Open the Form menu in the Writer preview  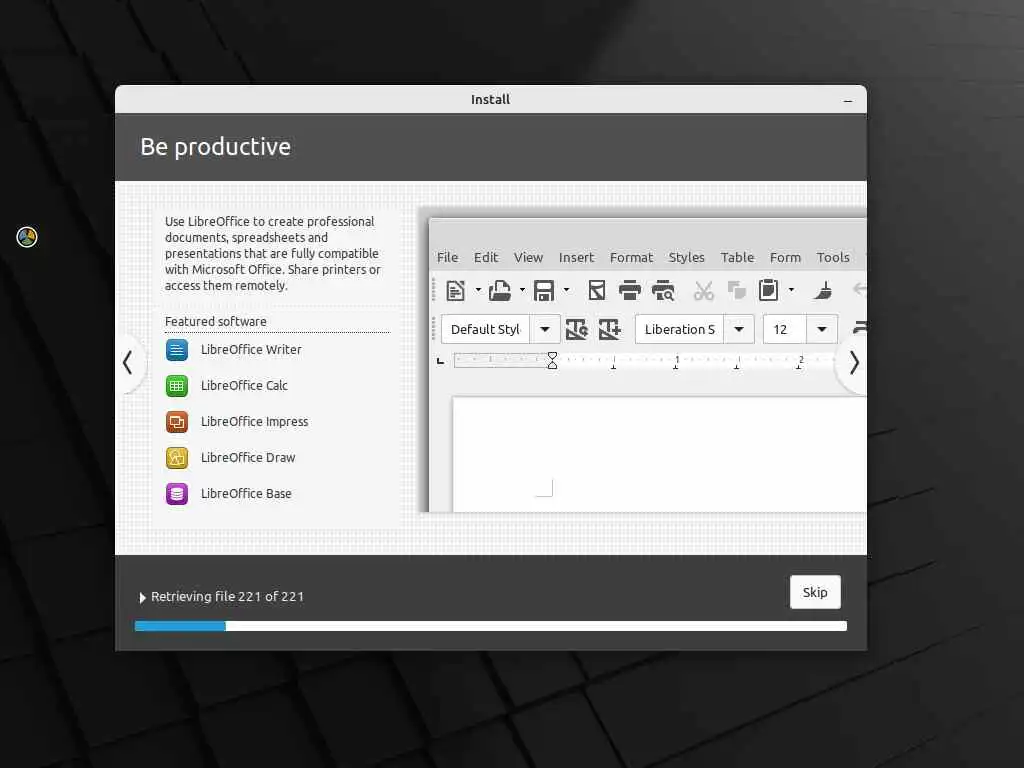pos(785,257)
